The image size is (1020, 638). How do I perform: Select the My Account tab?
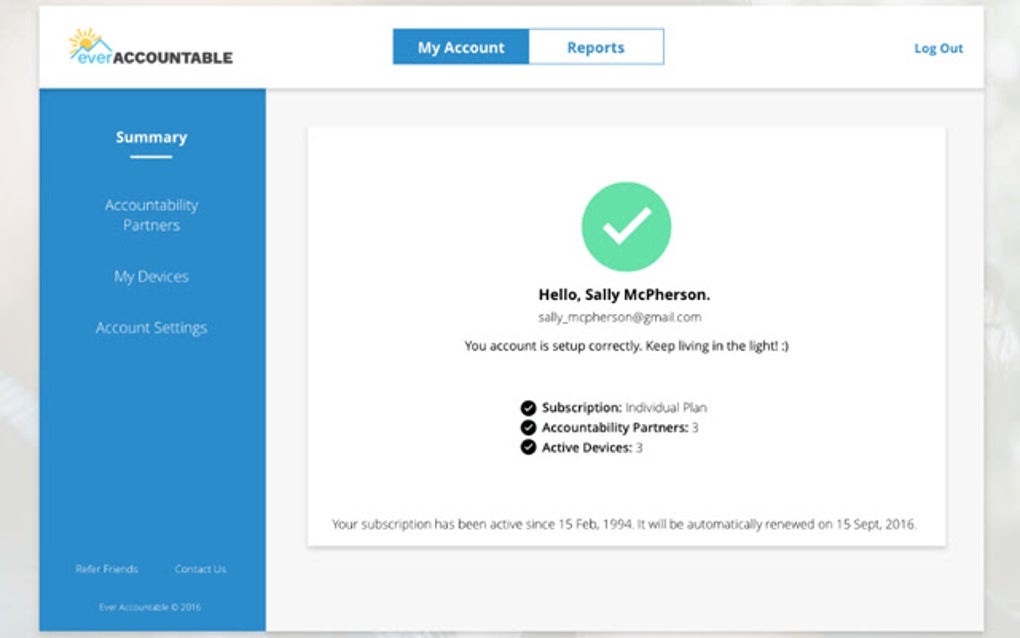(461, 46)
